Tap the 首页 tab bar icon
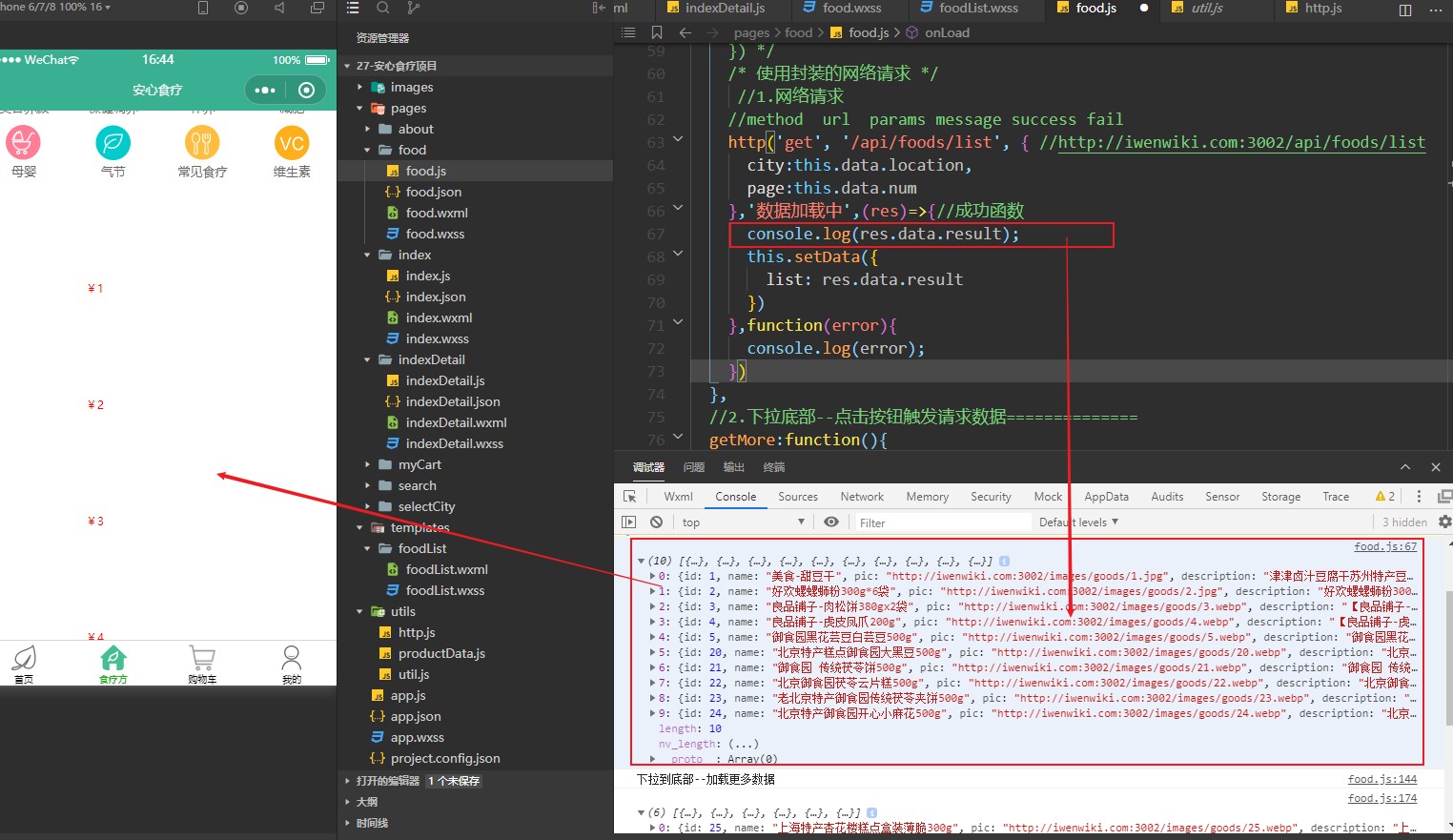The image size is (1453, 840). click(x=24, y=659)
